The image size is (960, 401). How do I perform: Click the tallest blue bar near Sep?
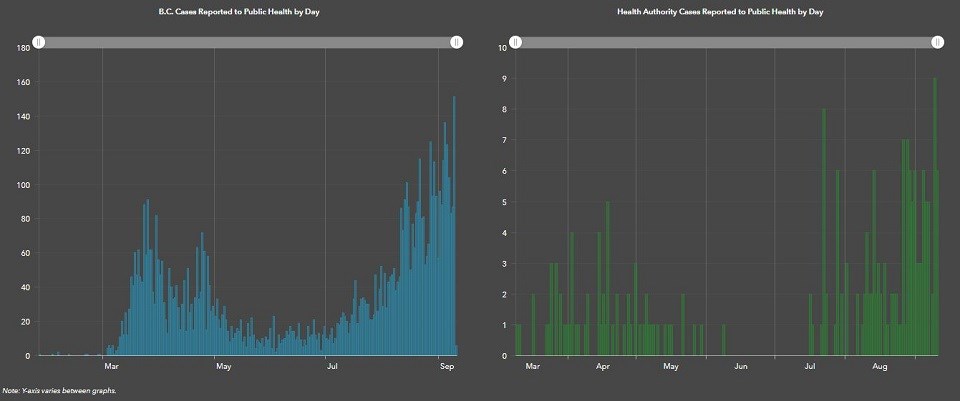click(454, 225)
